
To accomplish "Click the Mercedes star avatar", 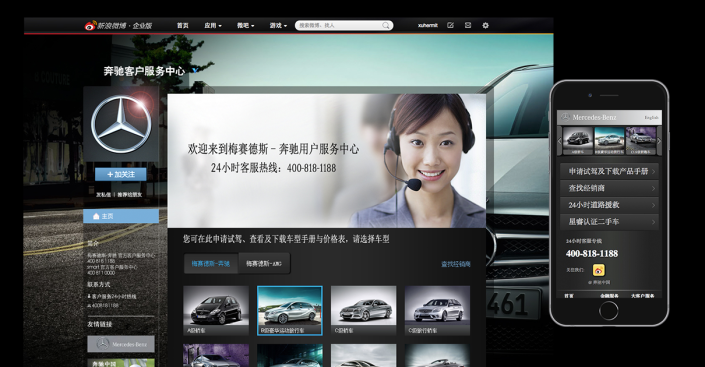I will (121, 124).
